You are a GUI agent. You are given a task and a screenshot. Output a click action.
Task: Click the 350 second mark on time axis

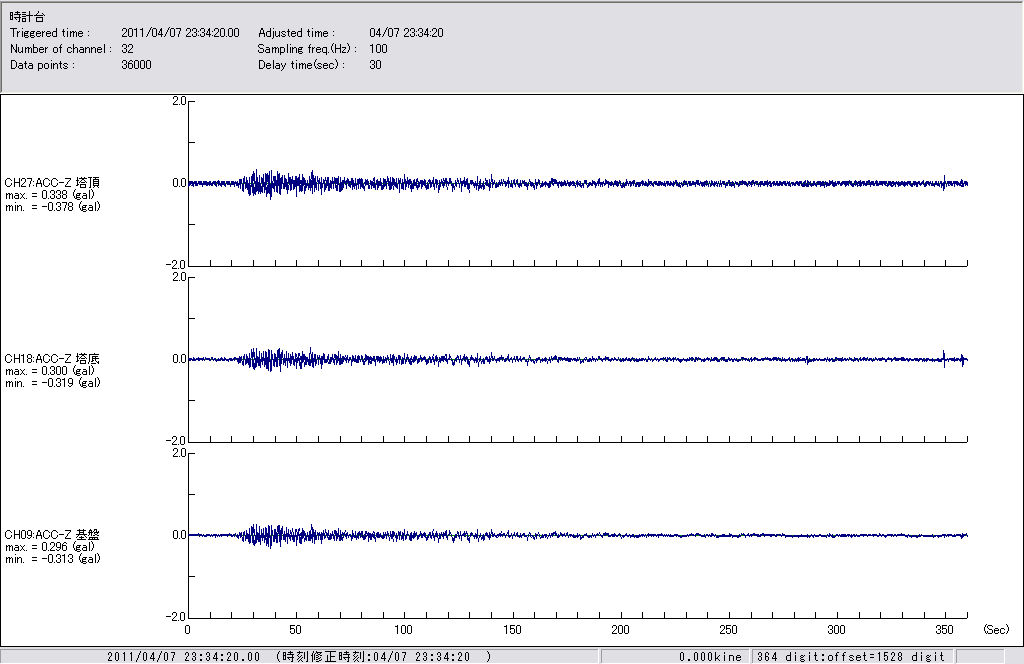point(945,630)
